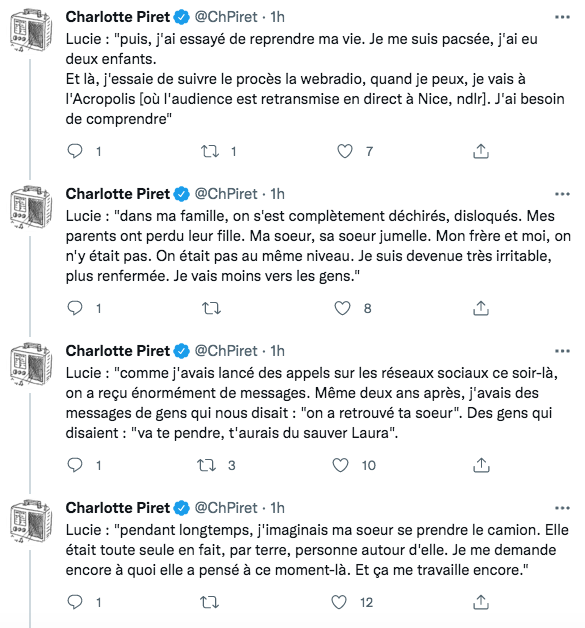Like the tweet with 10 likes
Viewport: 585px width, 628px height.
[x=340, y=465]
